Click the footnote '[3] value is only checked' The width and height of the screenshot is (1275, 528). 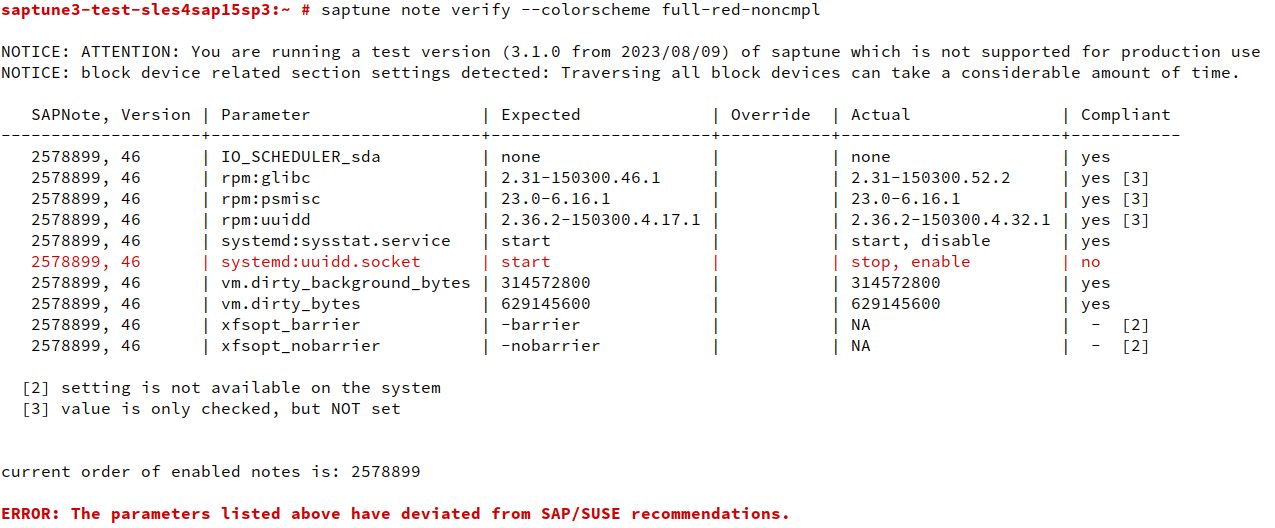[210, 408]
